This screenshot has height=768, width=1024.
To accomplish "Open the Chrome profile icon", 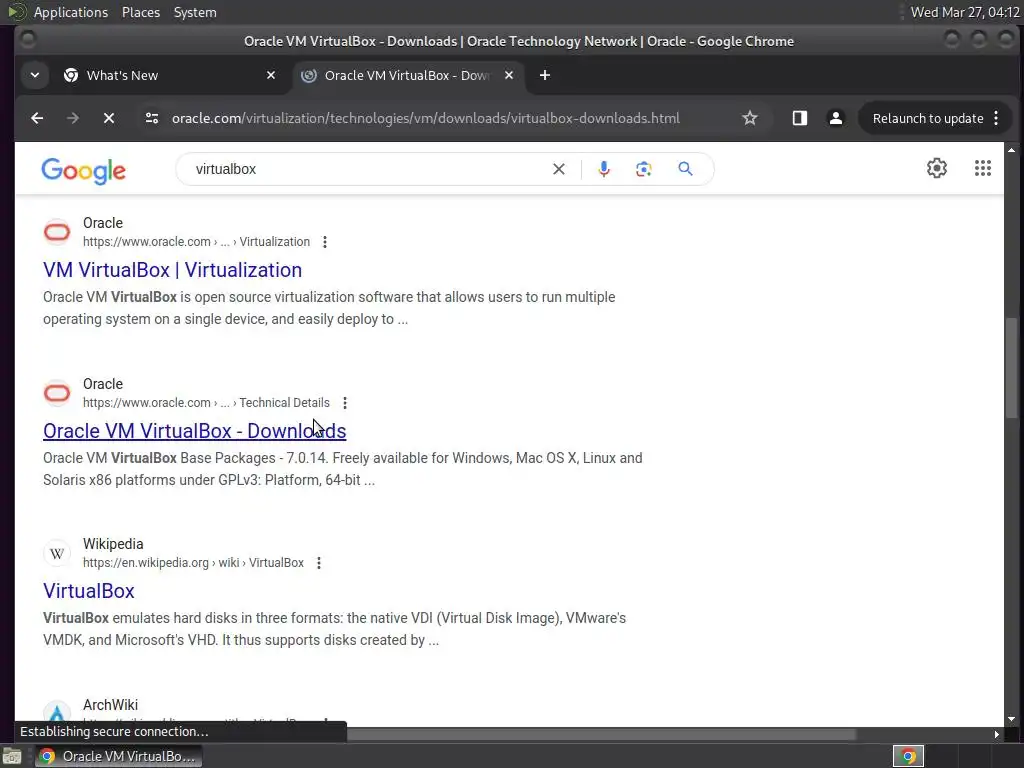I will (x=835, y=118).
